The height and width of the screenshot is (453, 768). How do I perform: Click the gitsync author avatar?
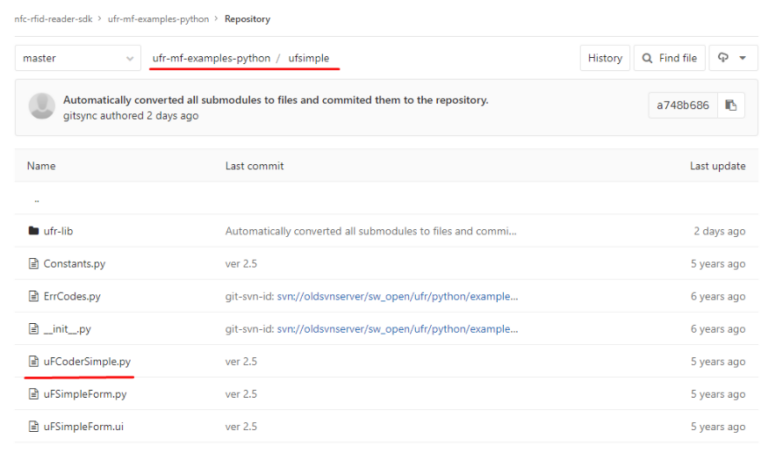tap(42, 105)
